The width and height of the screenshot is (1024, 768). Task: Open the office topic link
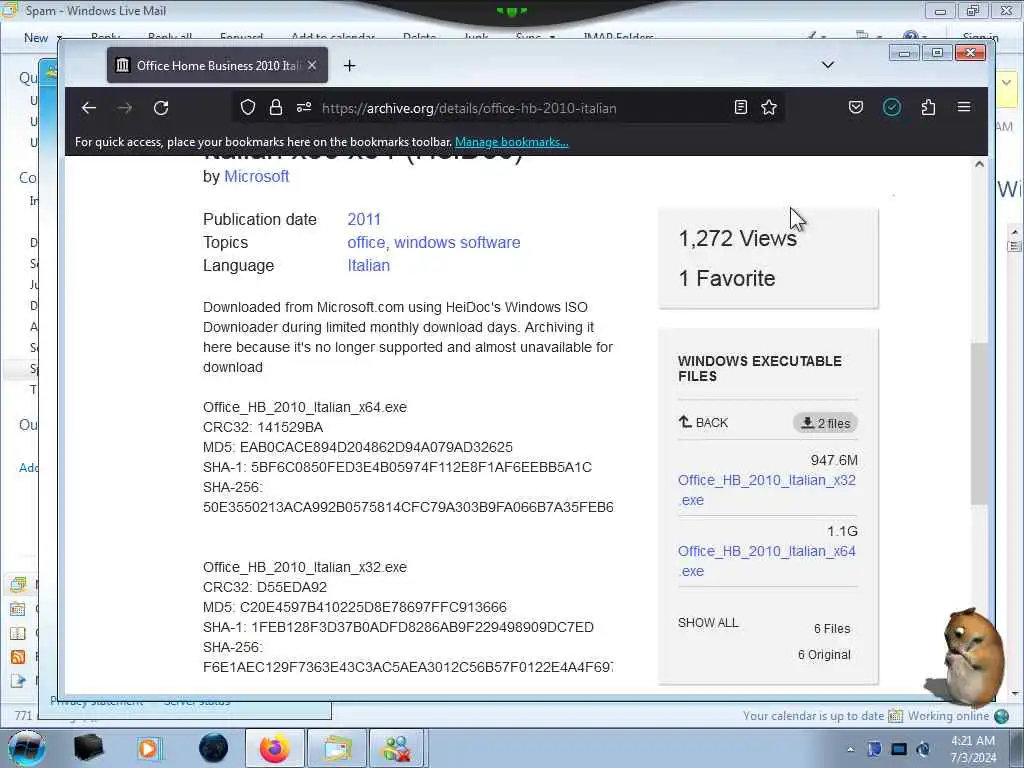click(366, 242)
